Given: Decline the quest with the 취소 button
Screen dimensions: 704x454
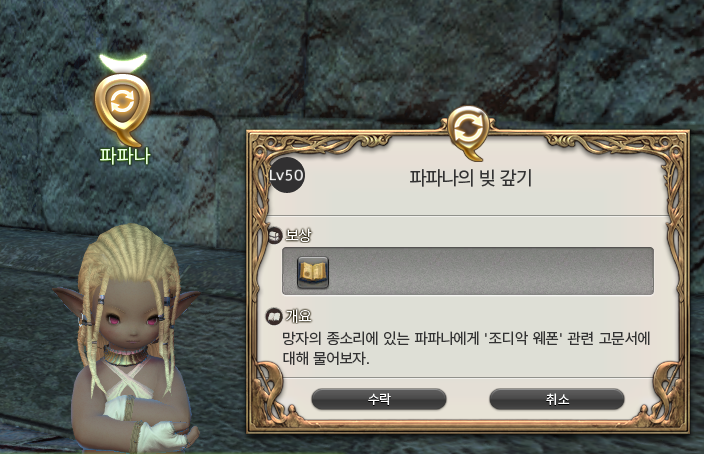Looking at the screenshot, I should tap(557, 399).
